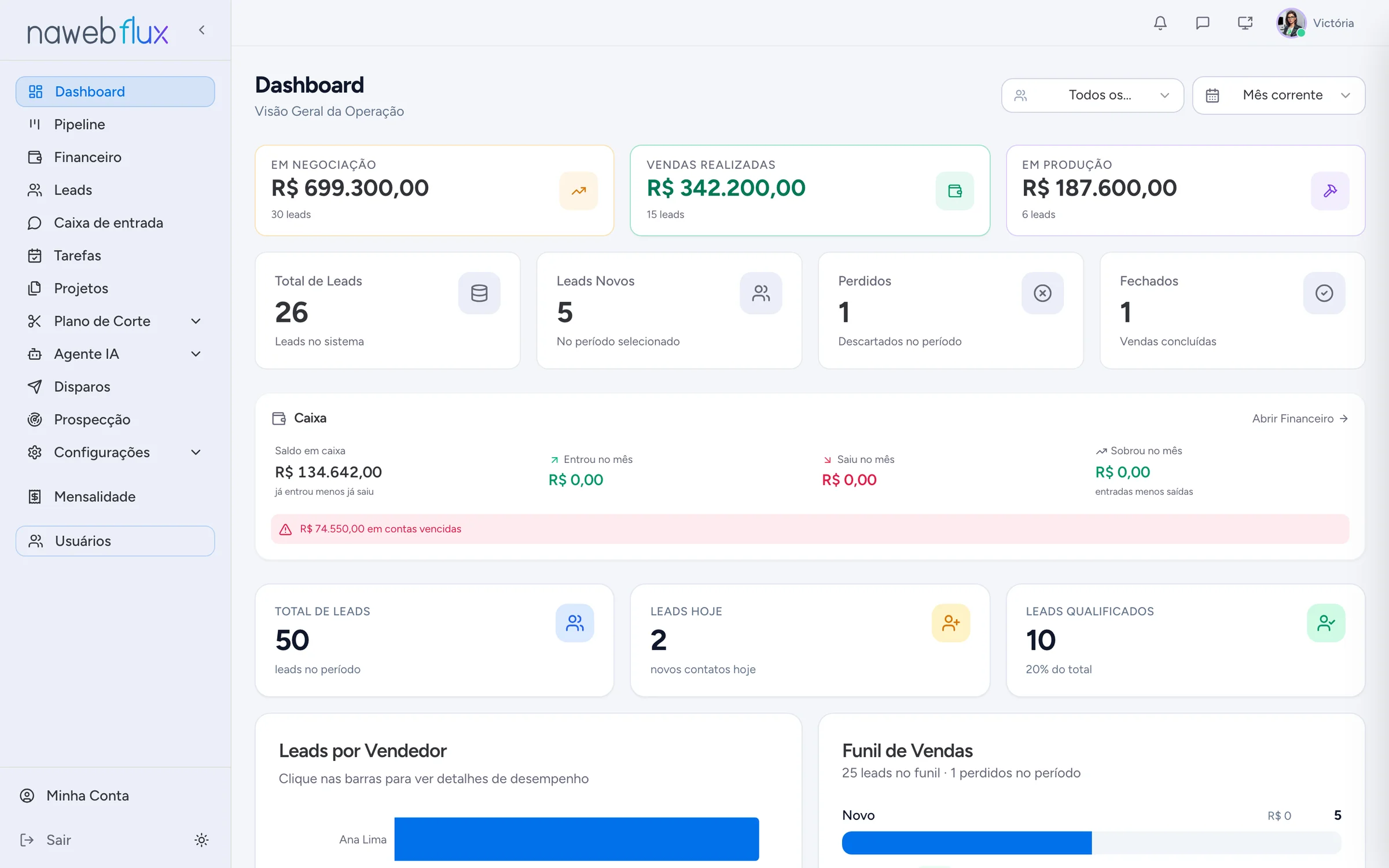Screen dimensions: 1389x868
Task: Click the Abrir Financeiro link
Action: [x=1300, y=418]
